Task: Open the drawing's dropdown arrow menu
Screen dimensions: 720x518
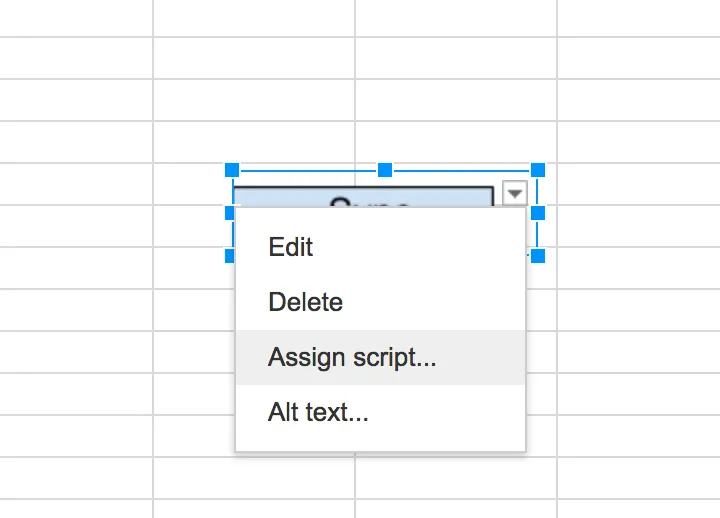Action: click(x=514, y=193)
